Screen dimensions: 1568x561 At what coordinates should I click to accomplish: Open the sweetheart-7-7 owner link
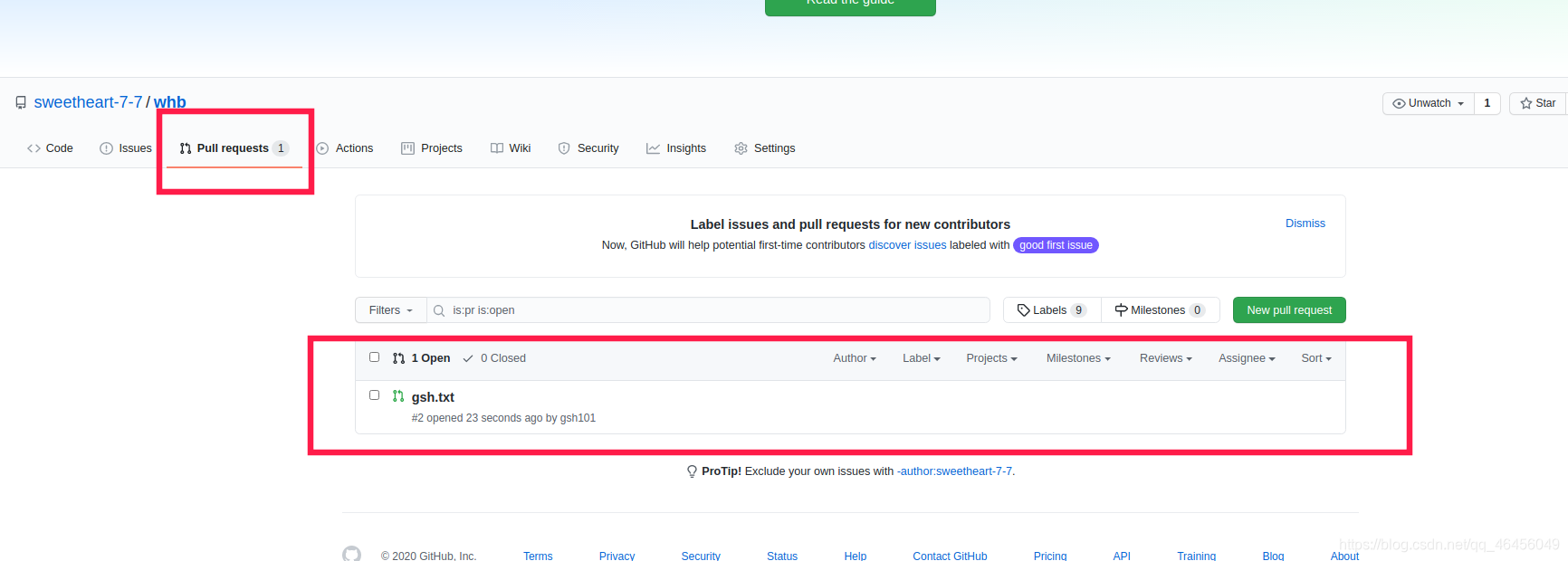pos(88,102)
